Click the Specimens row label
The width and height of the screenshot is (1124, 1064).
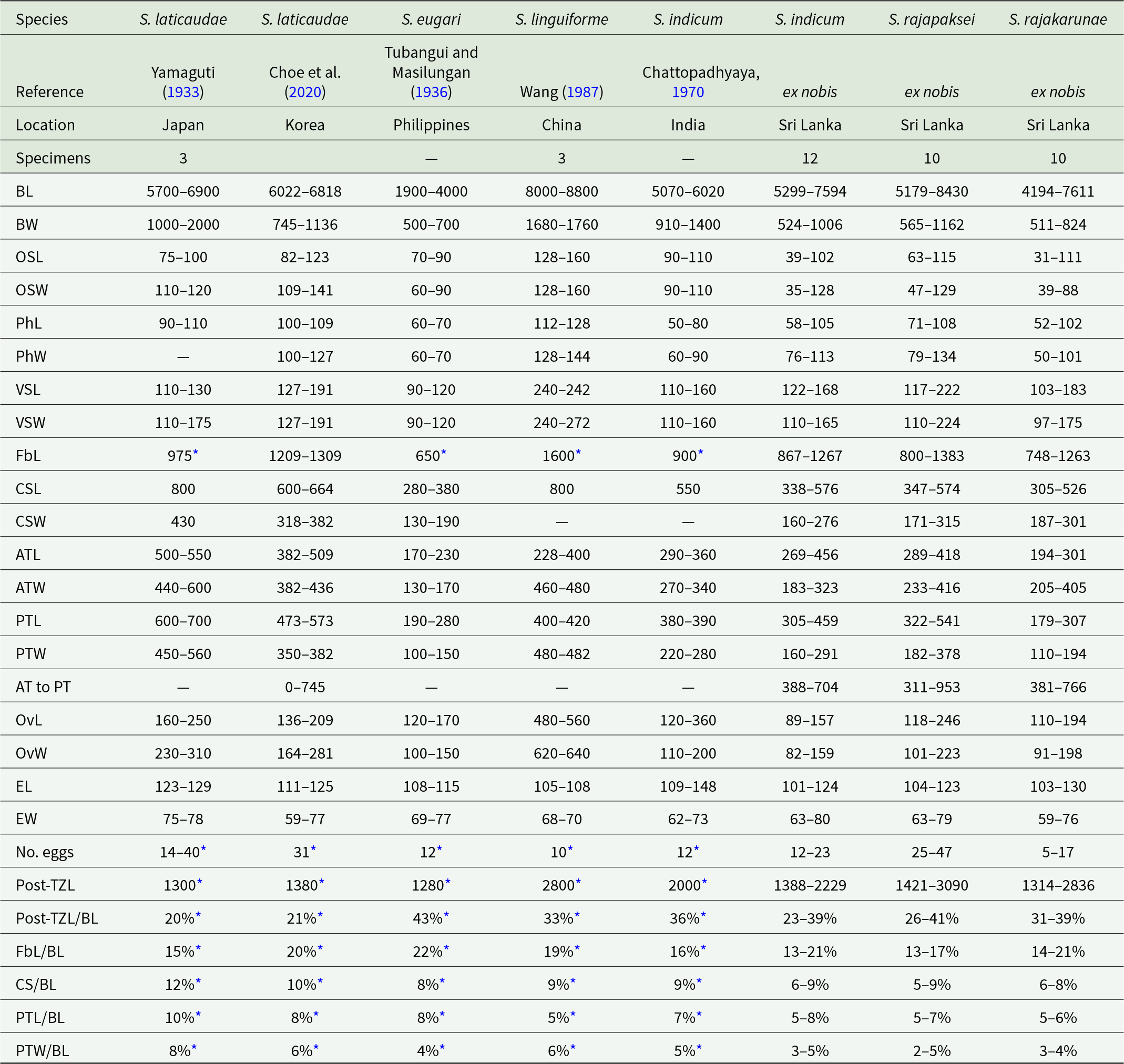pyautogui.click(x=53, y=158)
